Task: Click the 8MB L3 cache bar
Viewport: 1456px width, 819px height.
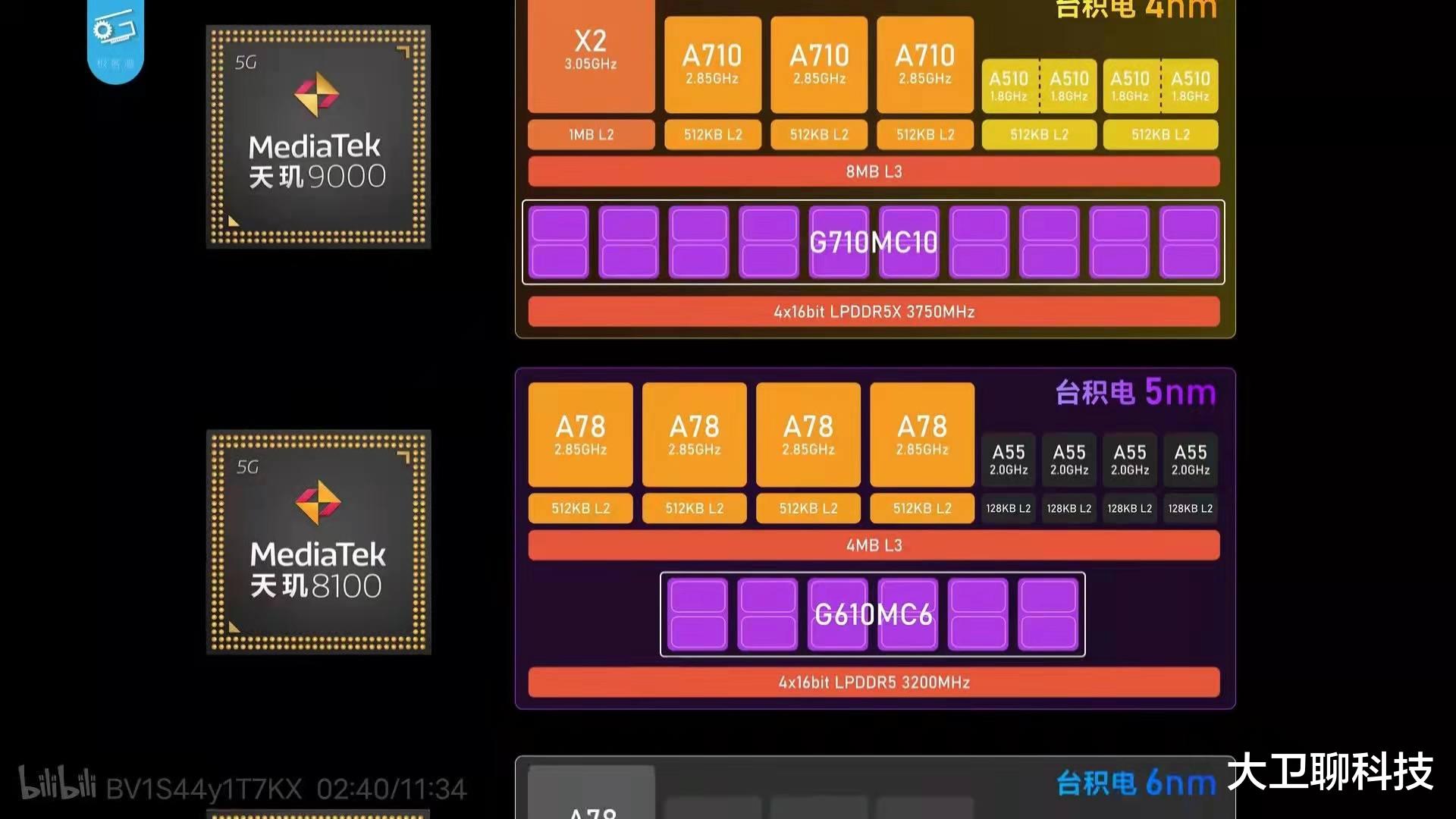Action: pyautogui.click(x=874, y=171)
